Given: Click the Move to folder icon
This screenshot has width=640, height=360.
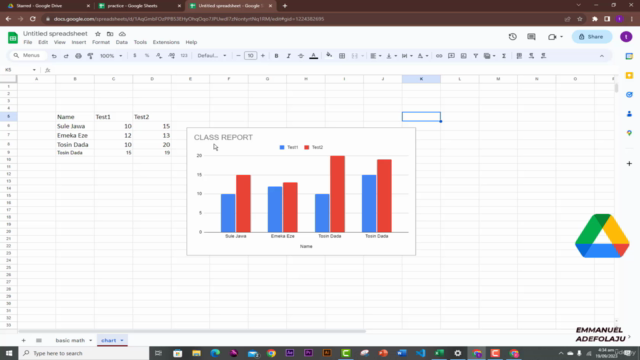Looking at the screenshot, I should pos(110,34).
